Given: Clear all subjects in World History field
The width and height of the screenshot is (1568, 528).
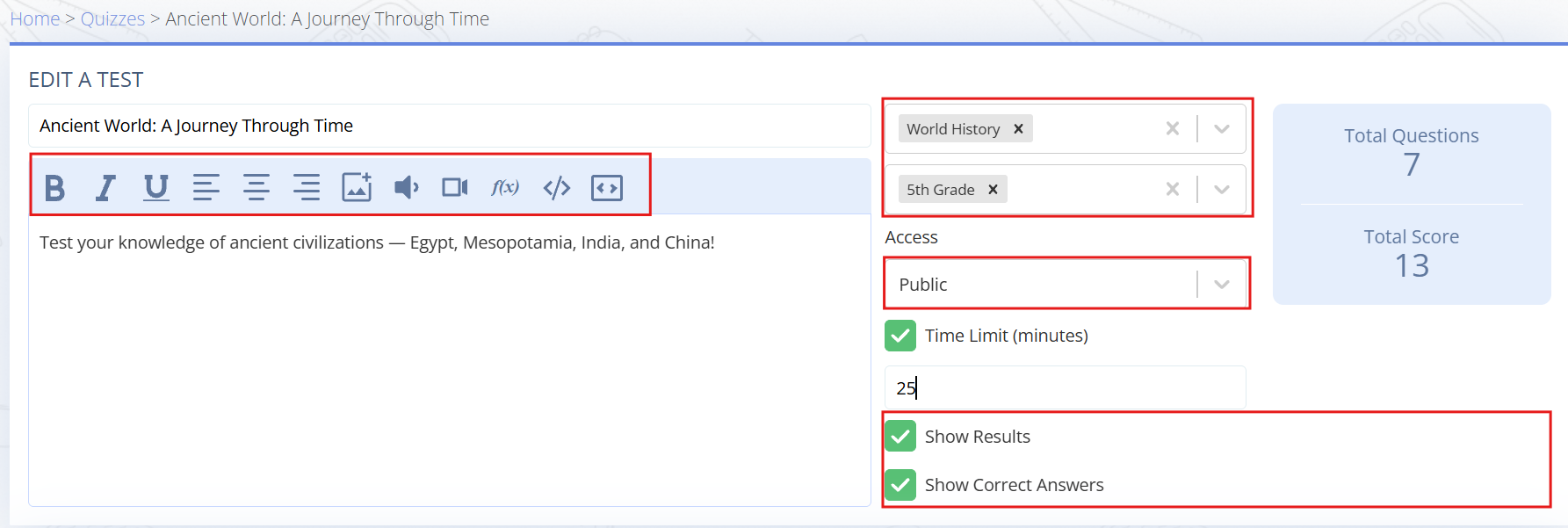Looking at the screenshot, I should (1173, 128).
